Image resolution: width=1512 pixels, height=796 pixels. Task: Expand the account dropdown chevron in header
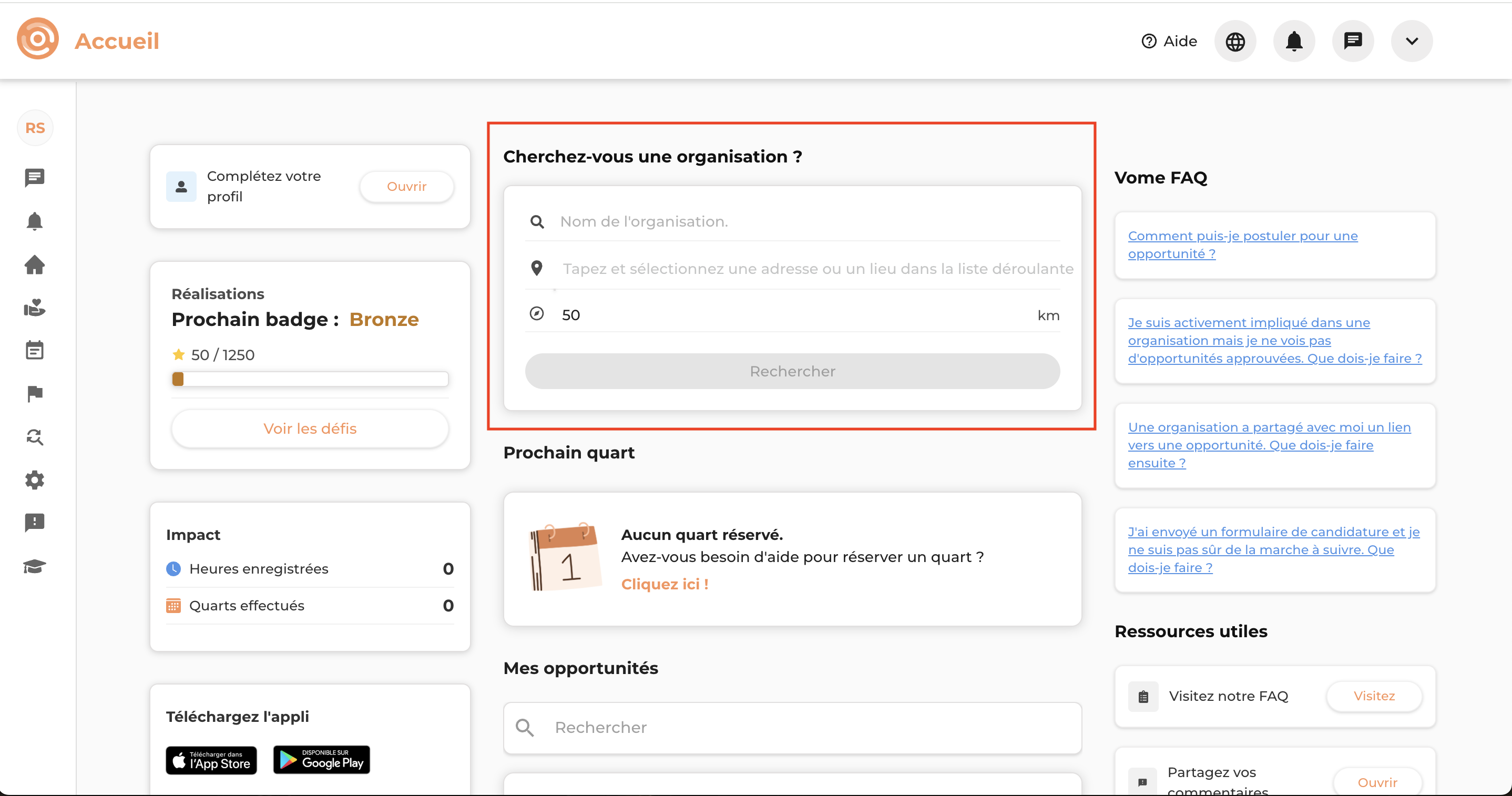click(x=1412, y=41)
